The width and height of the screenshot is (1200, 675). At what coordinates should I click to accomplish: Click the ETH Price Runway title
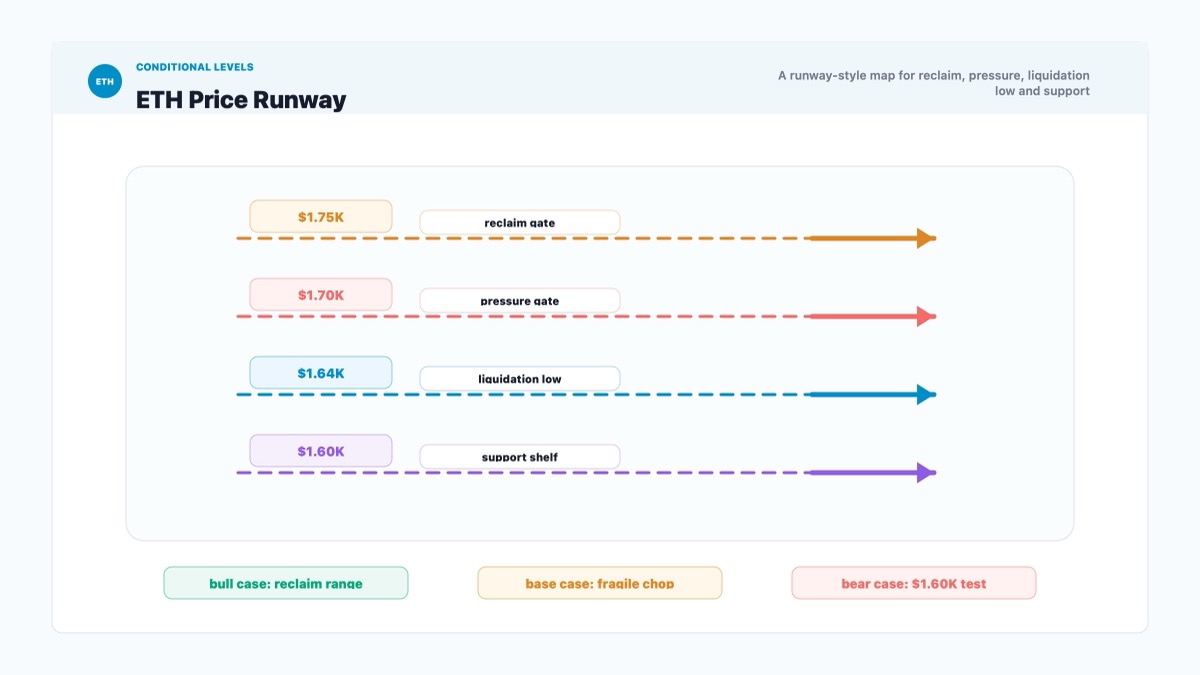tap(241, 99)
